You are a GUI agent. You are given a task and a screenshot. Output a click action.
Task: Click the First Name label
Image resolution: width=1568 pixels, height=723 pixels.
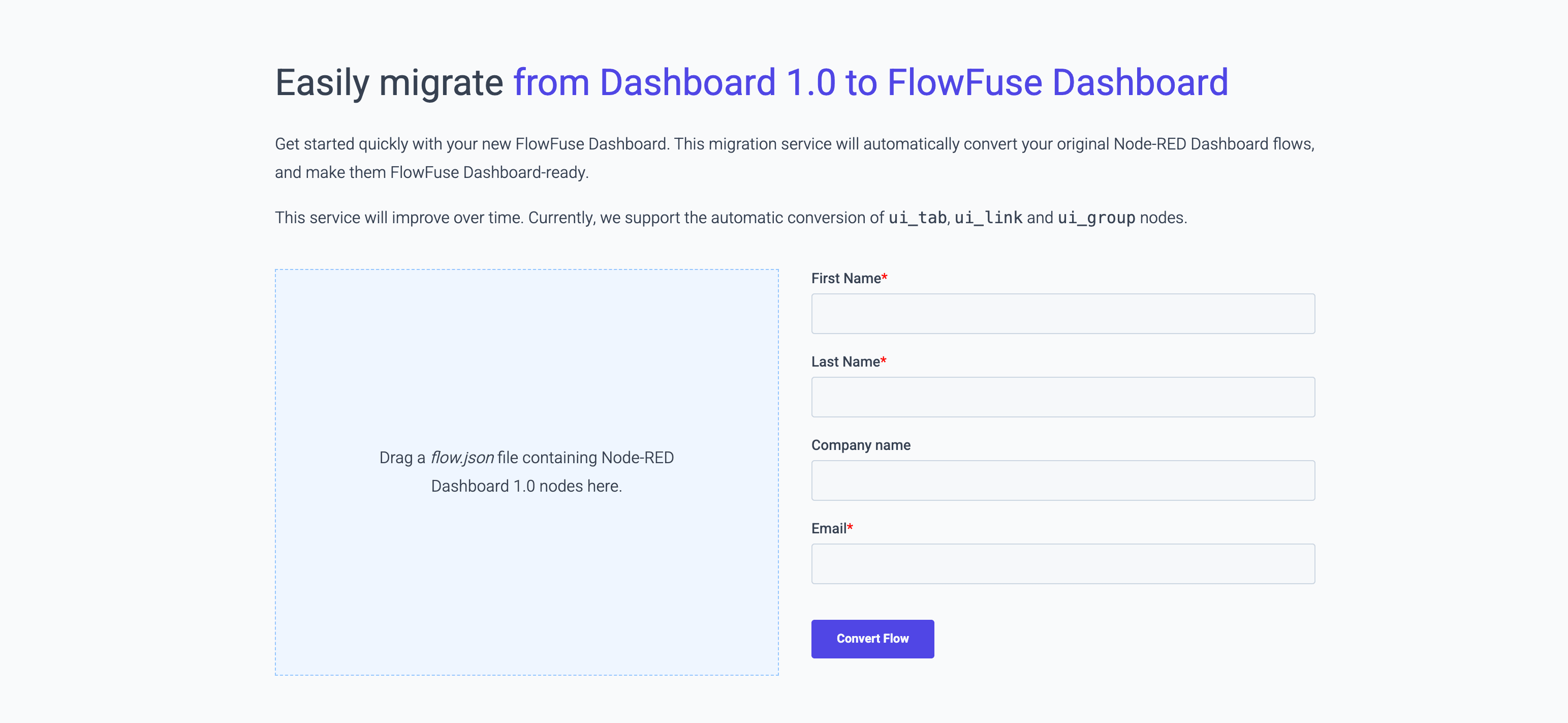click(845, 278)
